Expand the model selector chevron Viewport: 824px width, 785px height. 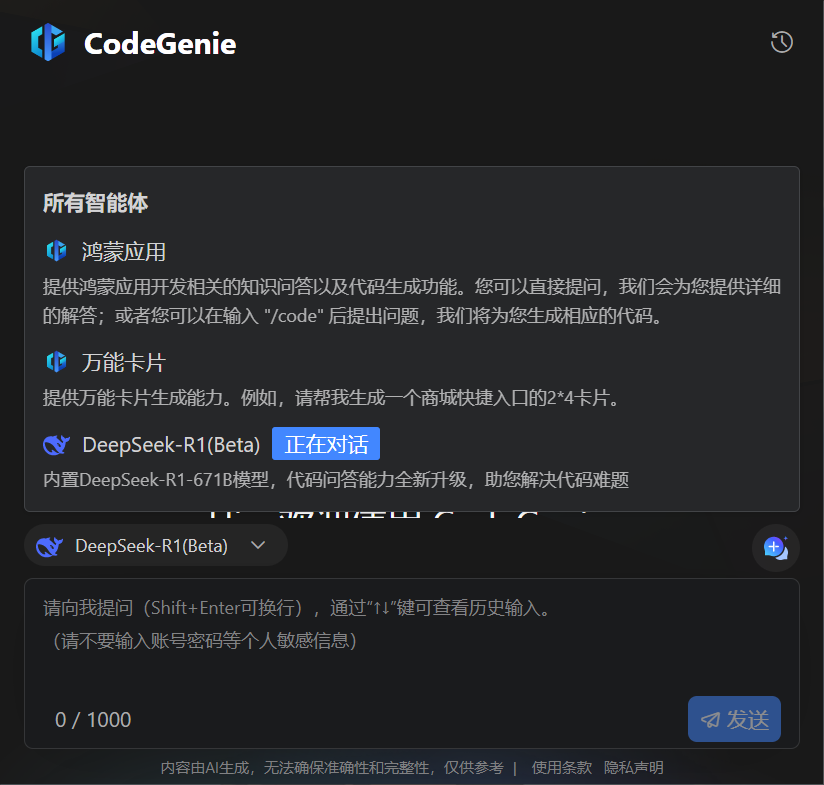tap(259, 545)
